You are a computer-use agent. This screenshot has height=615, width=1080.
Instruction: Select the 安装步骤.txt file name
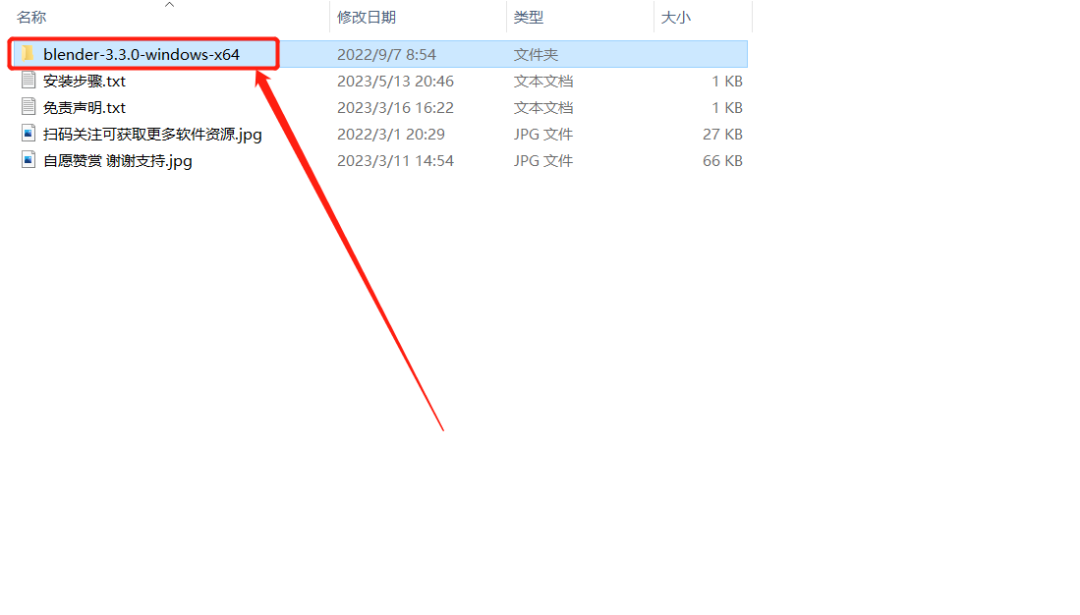pyautogui.click(x=83, y=81)
